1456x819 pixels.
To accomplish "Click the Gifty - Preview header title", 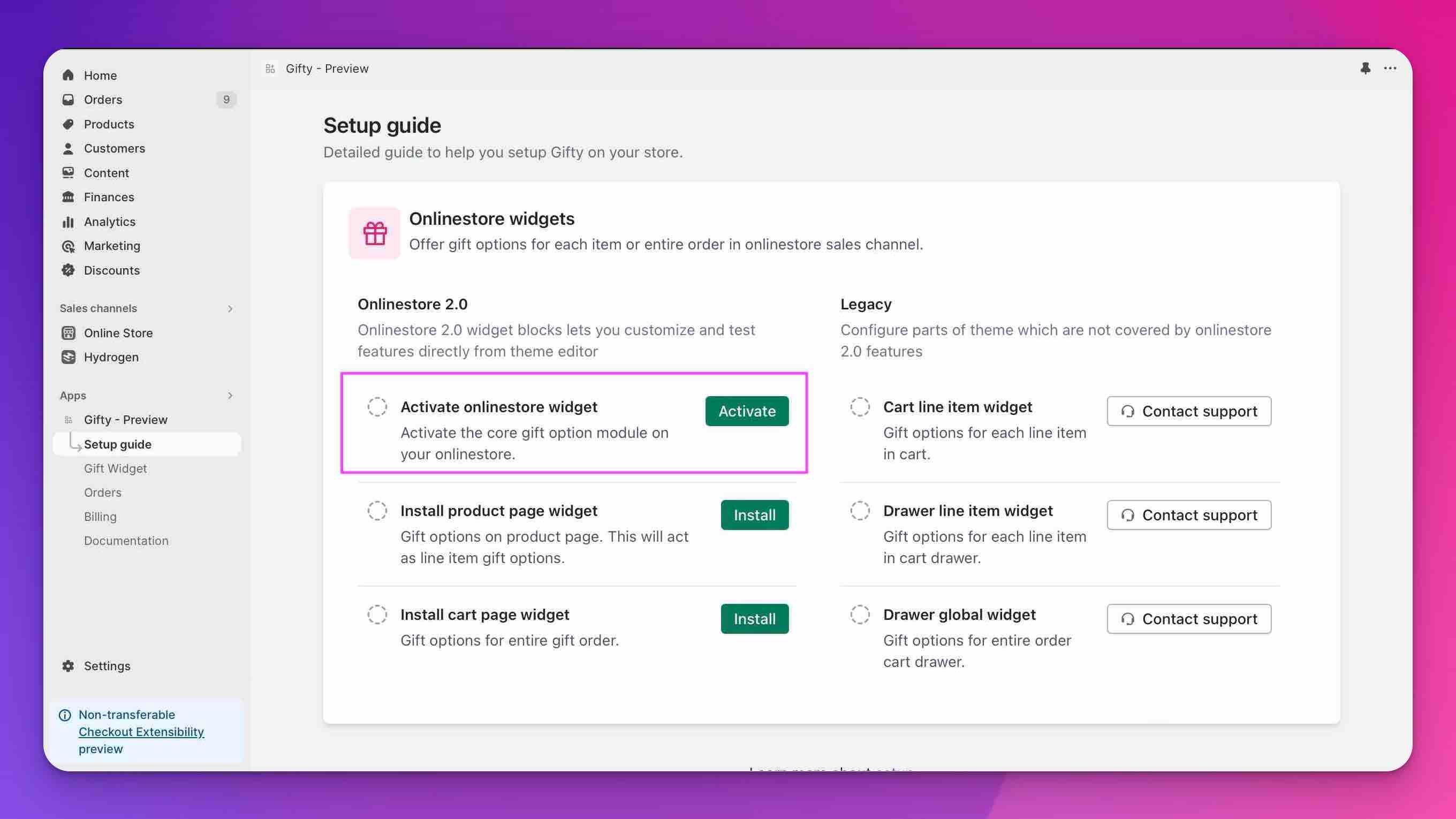I will coord(327,69).
